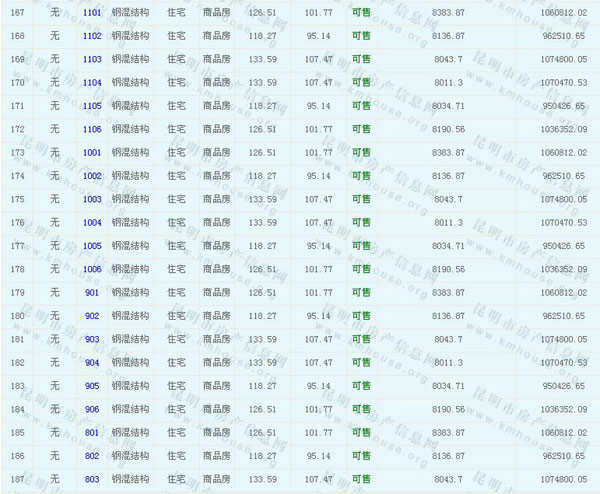Click 可售 status in row 167
This screenshot has height=494, width=600.
361,12
